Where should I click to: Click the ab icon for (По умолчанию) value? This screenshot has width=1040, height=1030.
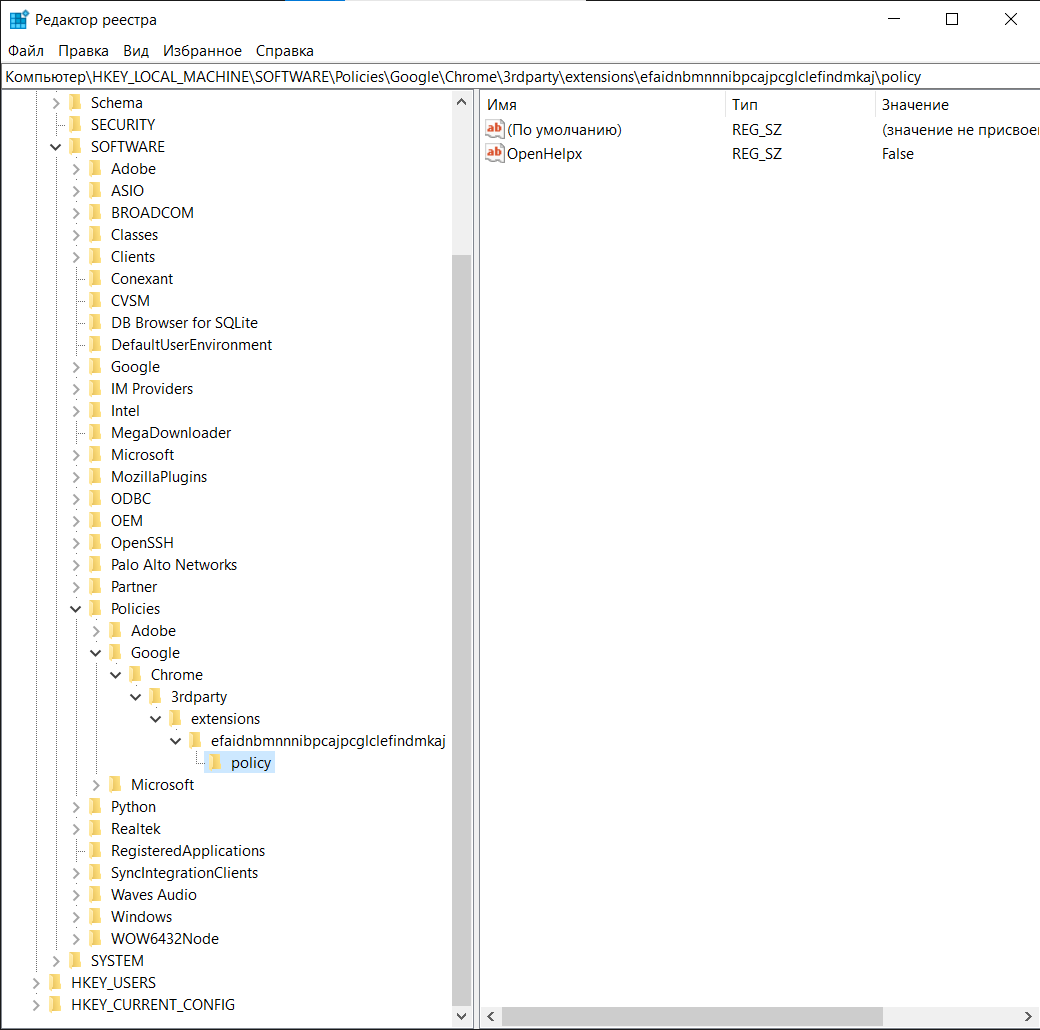(494, 129)
